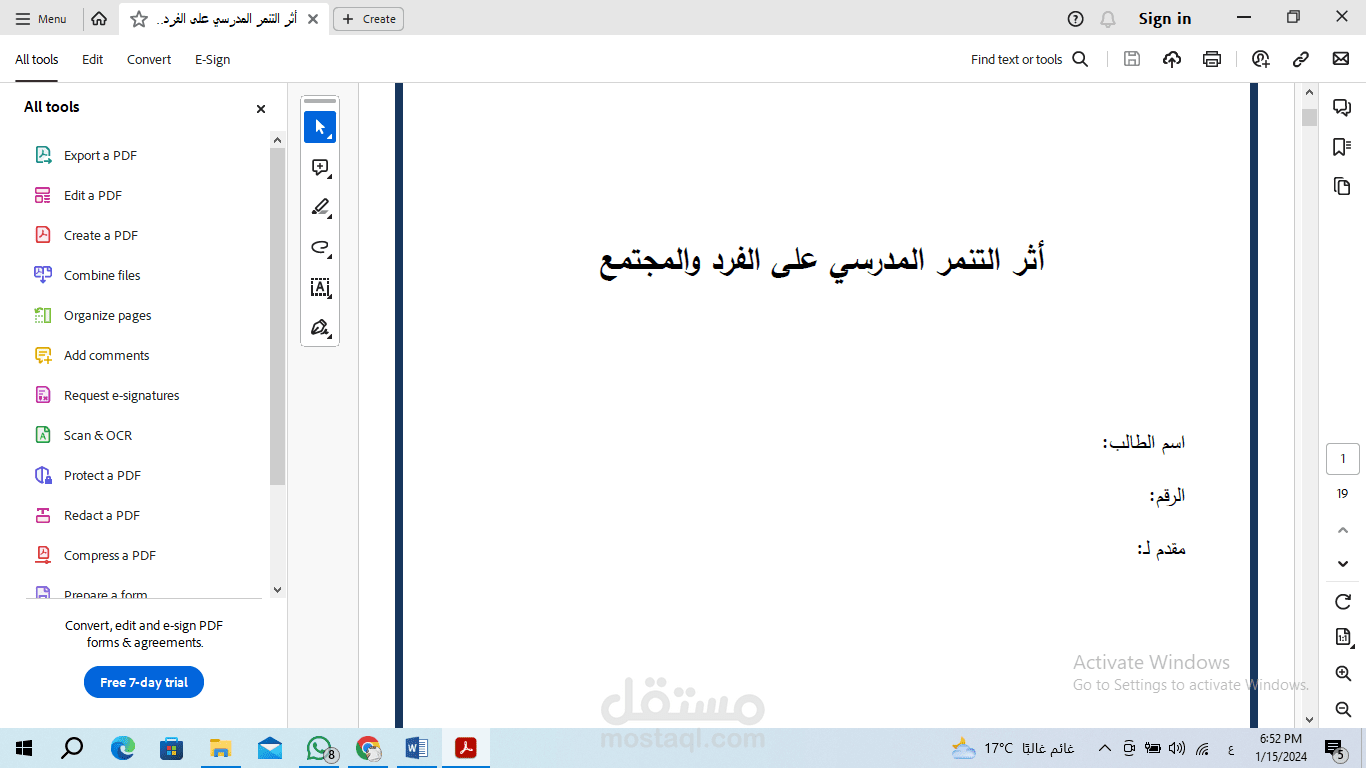Choose the Fill & Sign pen tool

320,328
